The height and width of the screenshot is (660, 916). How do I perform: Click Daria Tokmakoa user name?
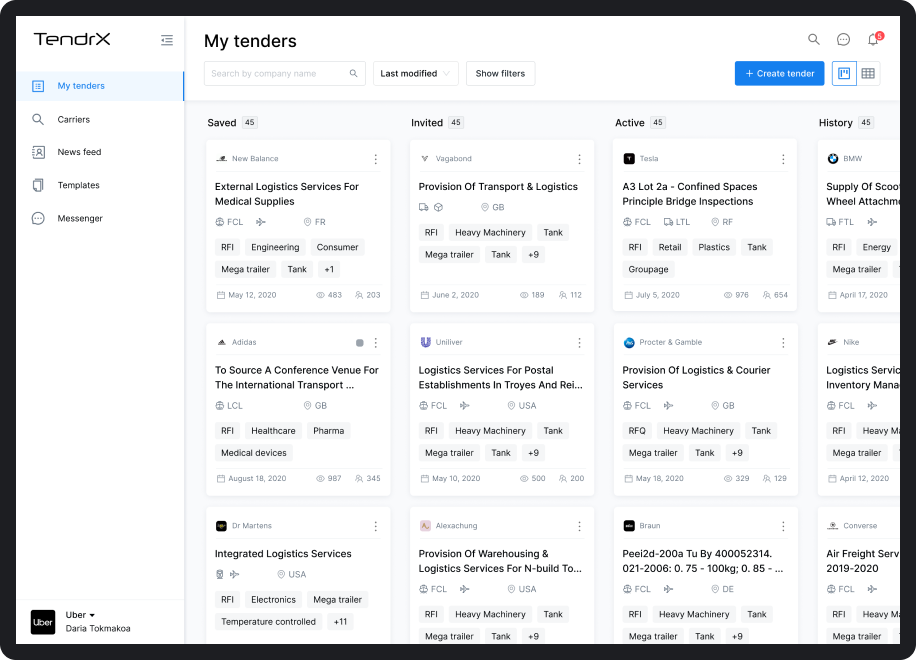pos(98,628)
